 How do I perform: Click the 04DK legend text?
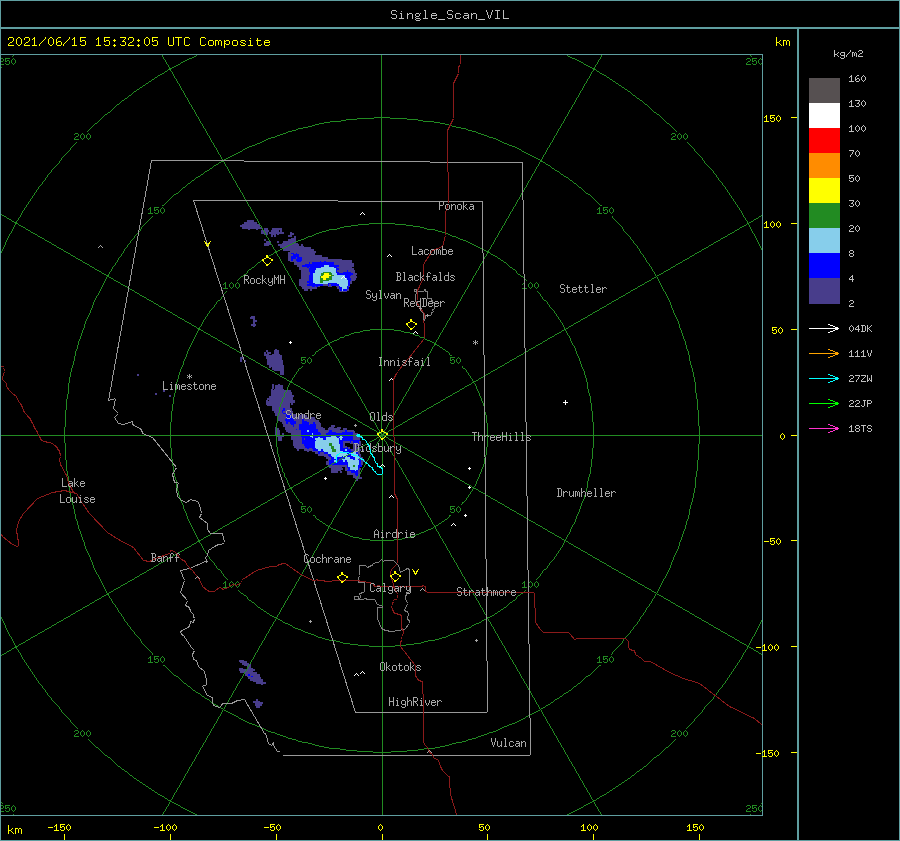coord(860,328)
